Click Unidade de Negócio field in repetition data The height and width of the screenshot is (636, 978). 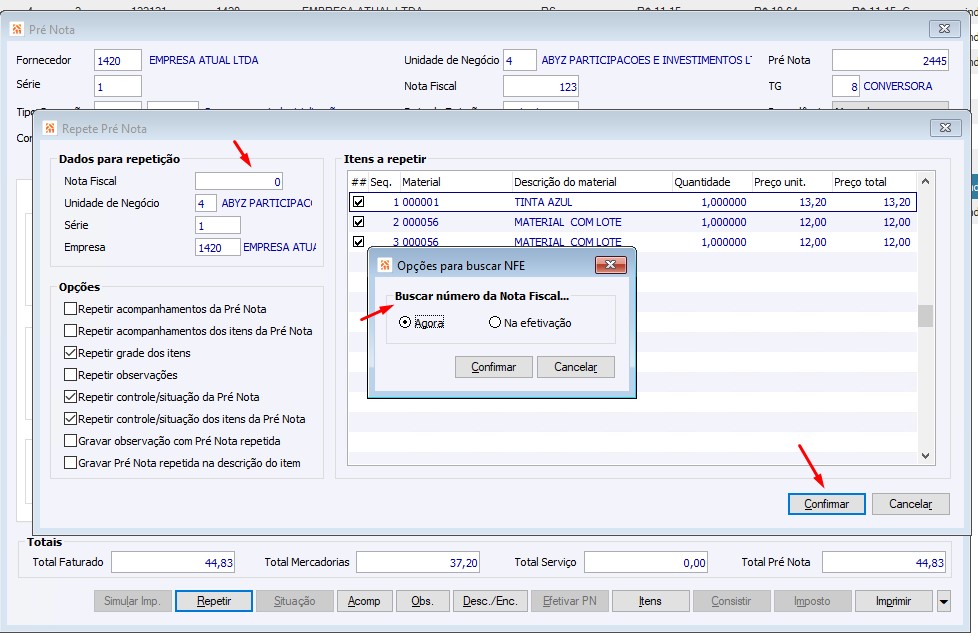[206, 203]
